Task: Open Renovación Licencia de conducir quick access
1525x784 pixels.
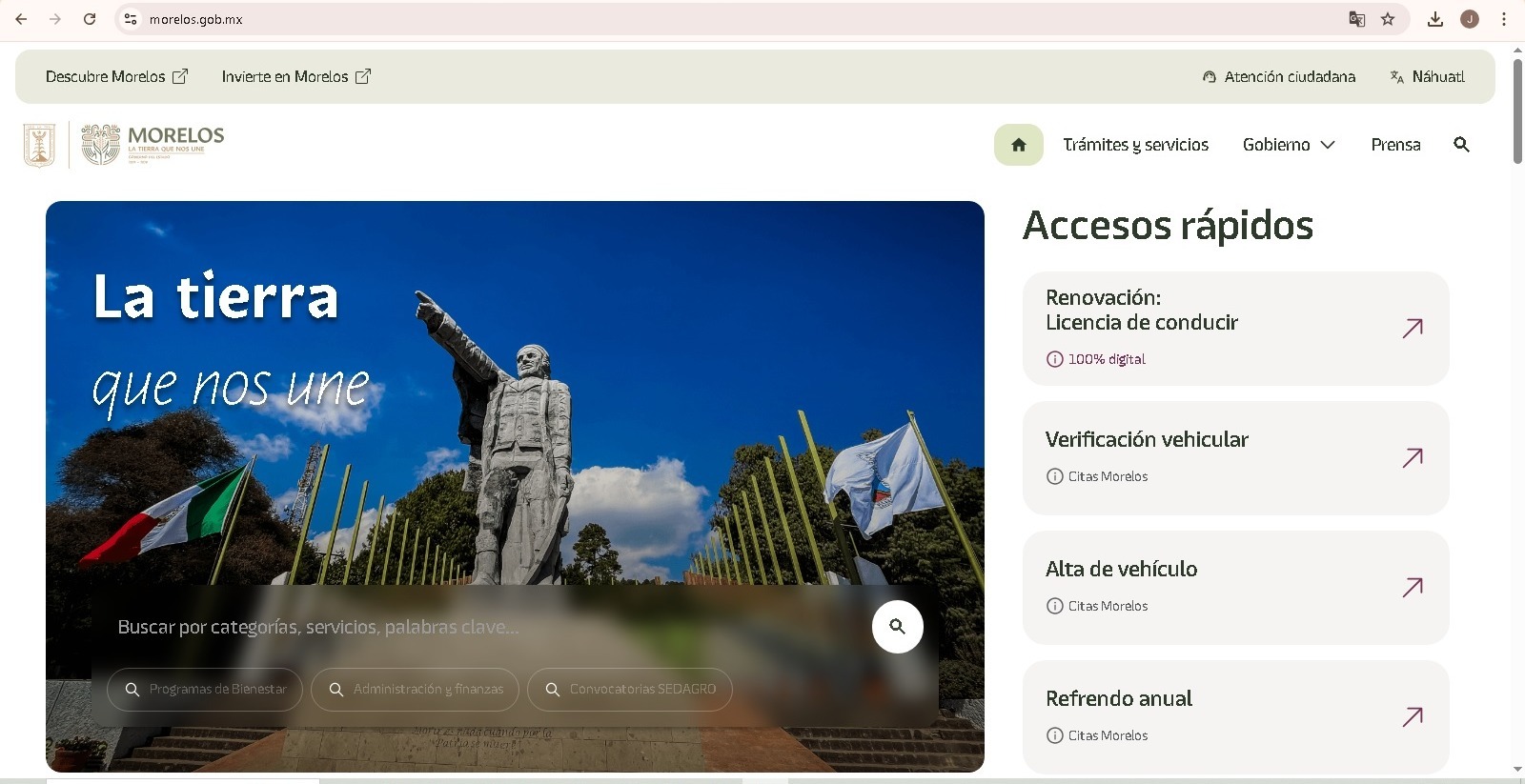Action: [1235, 329]
